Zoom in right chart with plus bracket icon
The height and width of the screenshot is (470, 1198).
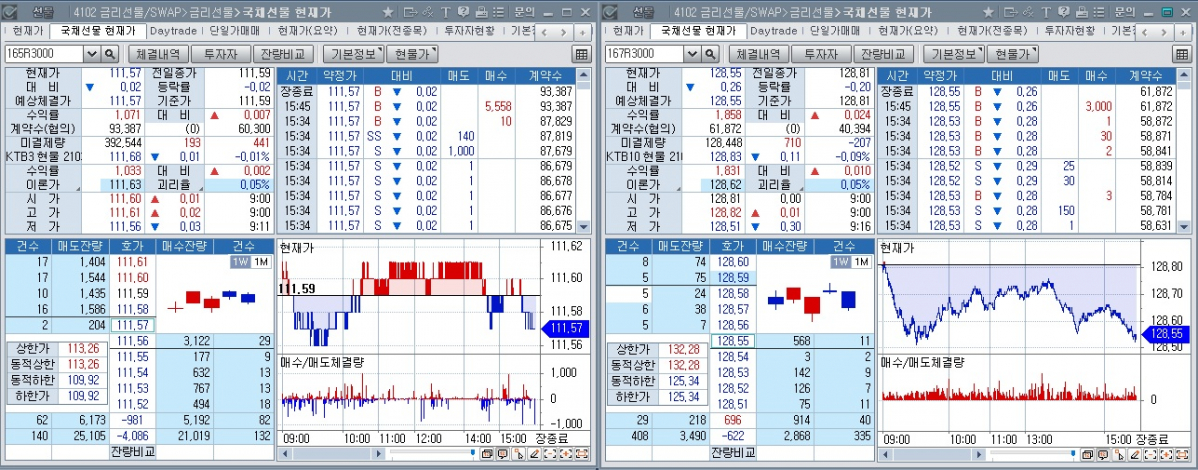pos(1166,454)
